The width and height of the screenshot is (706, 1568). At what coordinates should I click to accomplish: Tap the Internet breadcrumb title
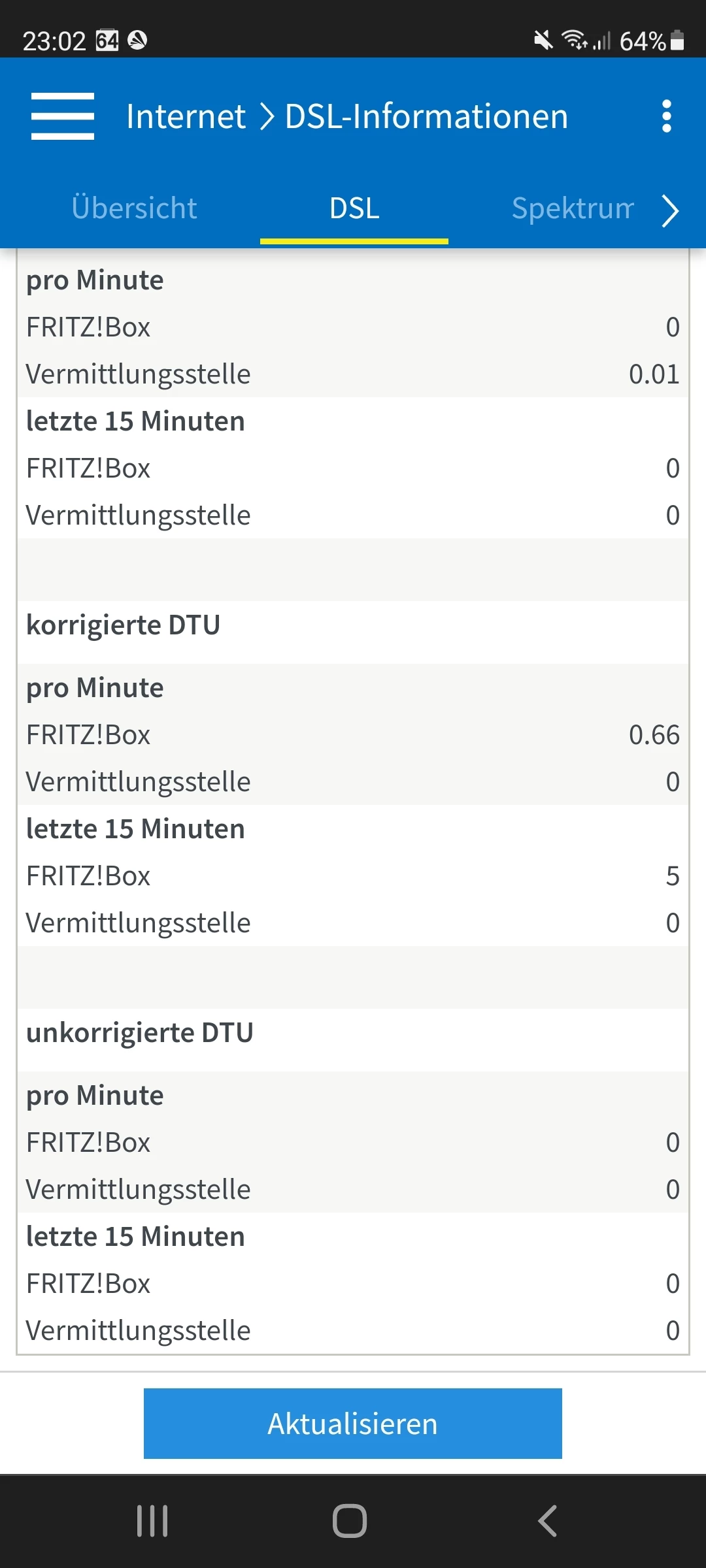click(x=186, y=117)
